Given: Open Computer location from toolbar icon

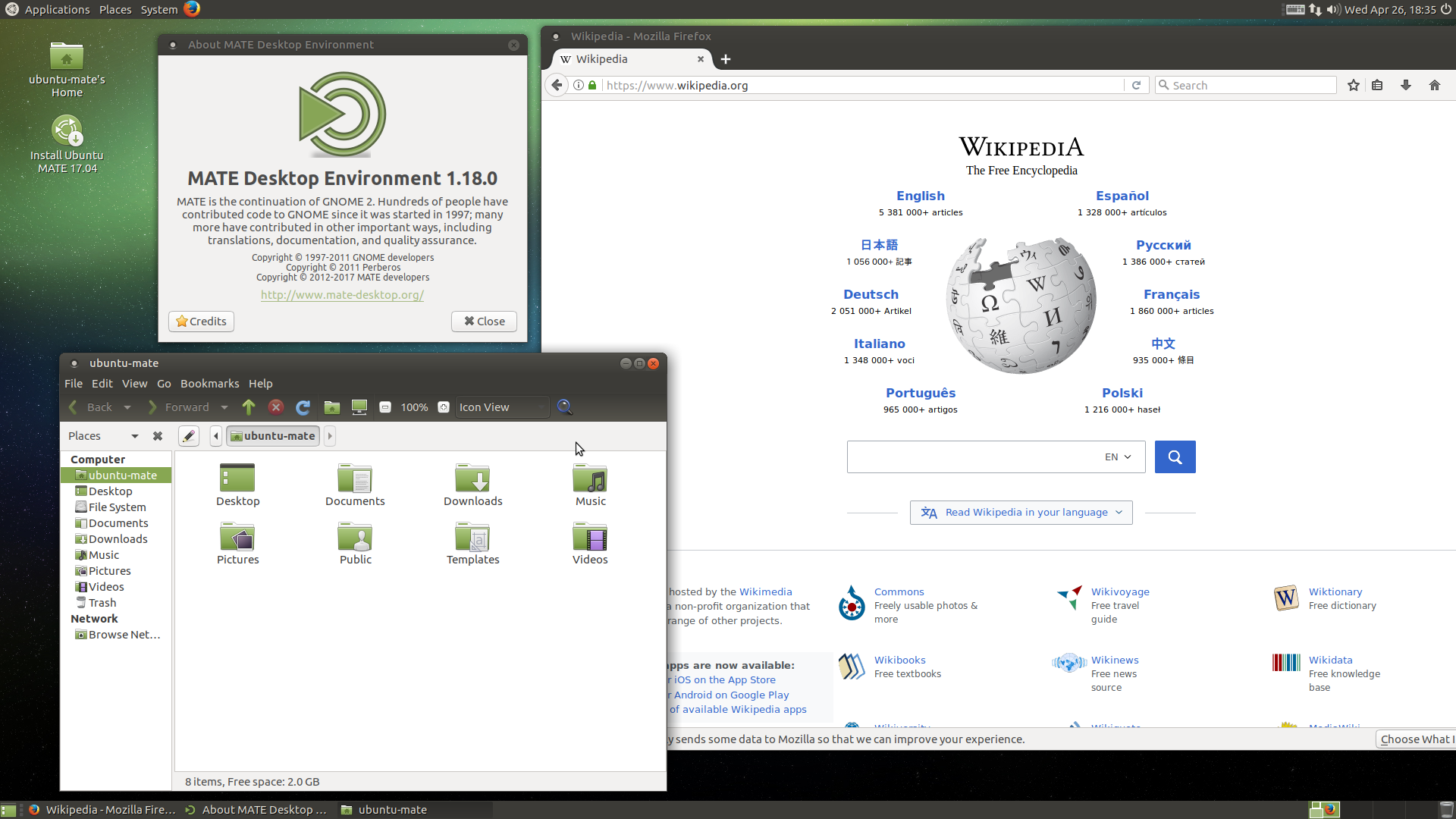Looking at the screenshot, I should (359, 407).
